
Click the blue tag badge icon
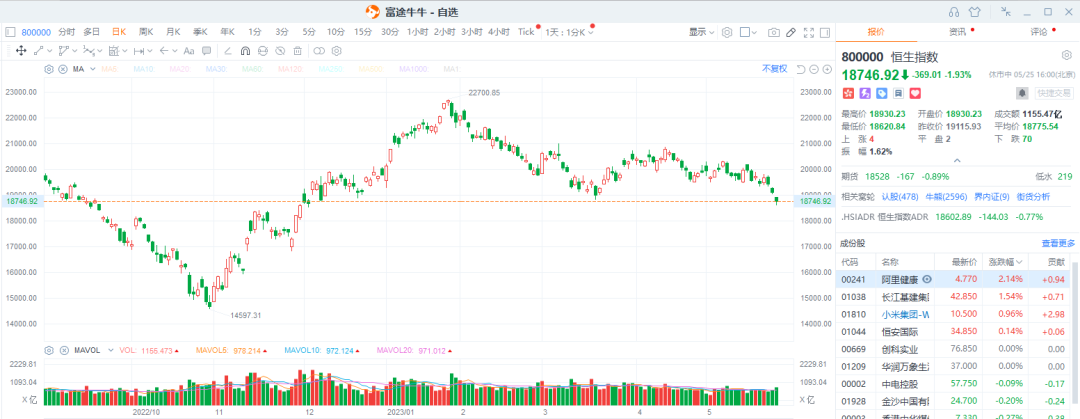(x=882, y=93)
